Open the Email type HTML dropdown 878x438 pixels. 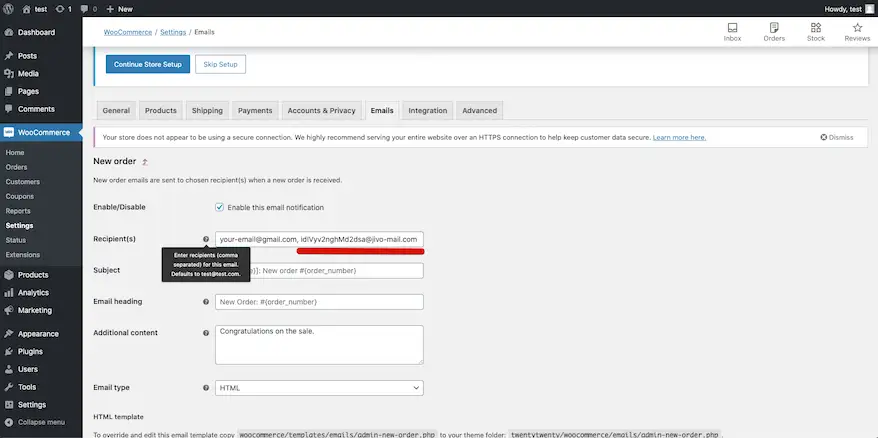[319, 388]
